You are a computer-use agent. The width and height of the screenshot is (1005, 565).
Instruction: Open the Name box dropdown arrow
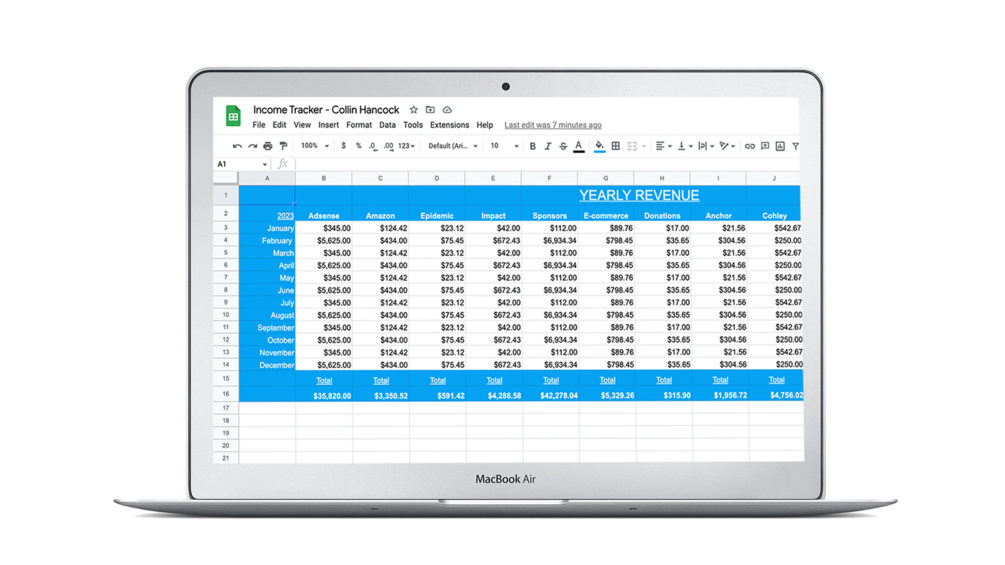pos(265,165)
